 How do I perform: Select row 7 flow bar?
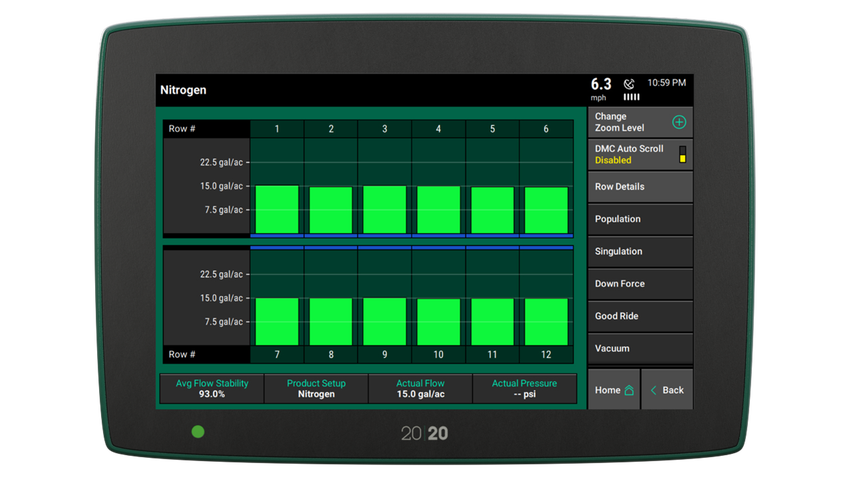(x=277, y=321)
